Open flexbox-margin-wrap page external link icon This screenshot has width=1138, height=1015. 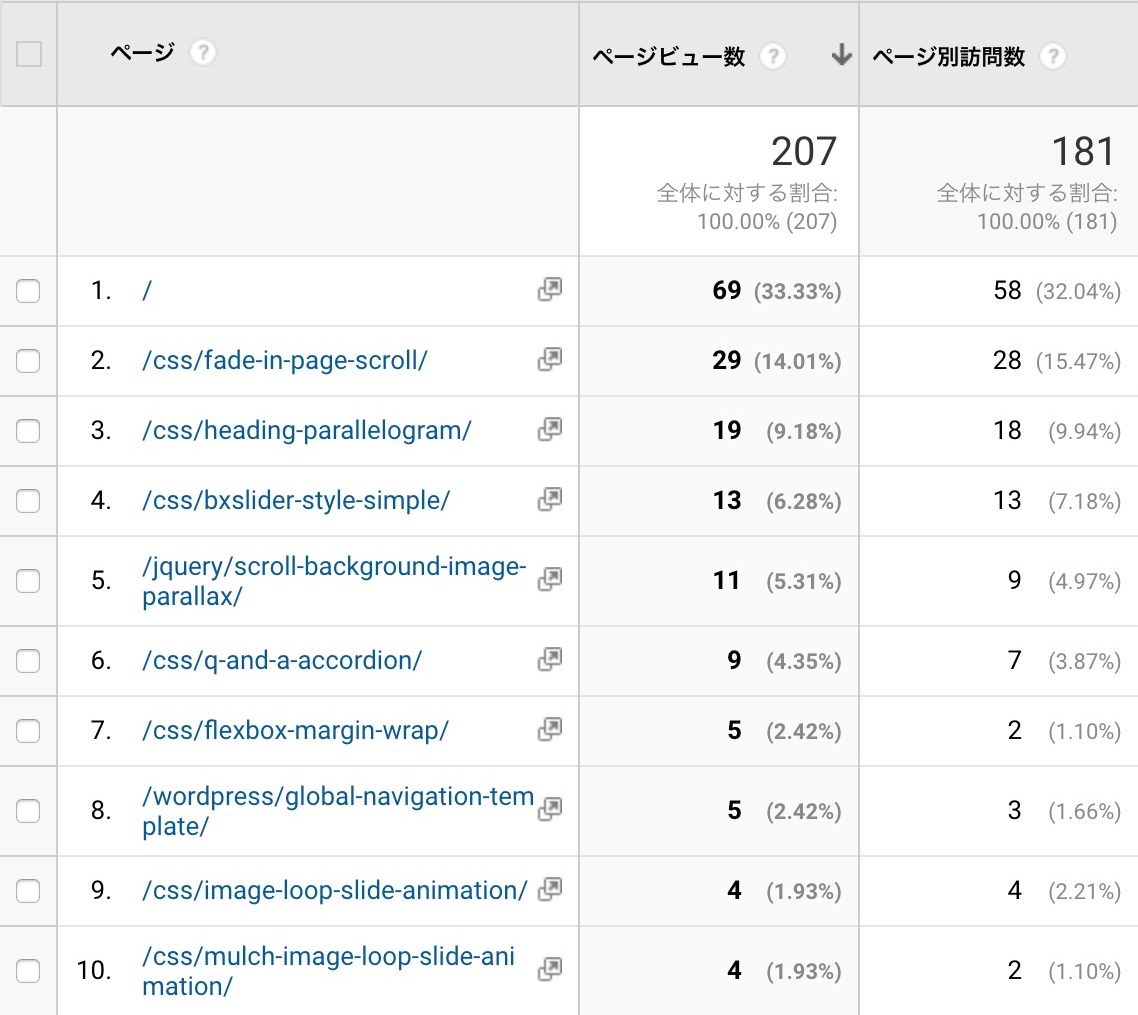[549, 729]
